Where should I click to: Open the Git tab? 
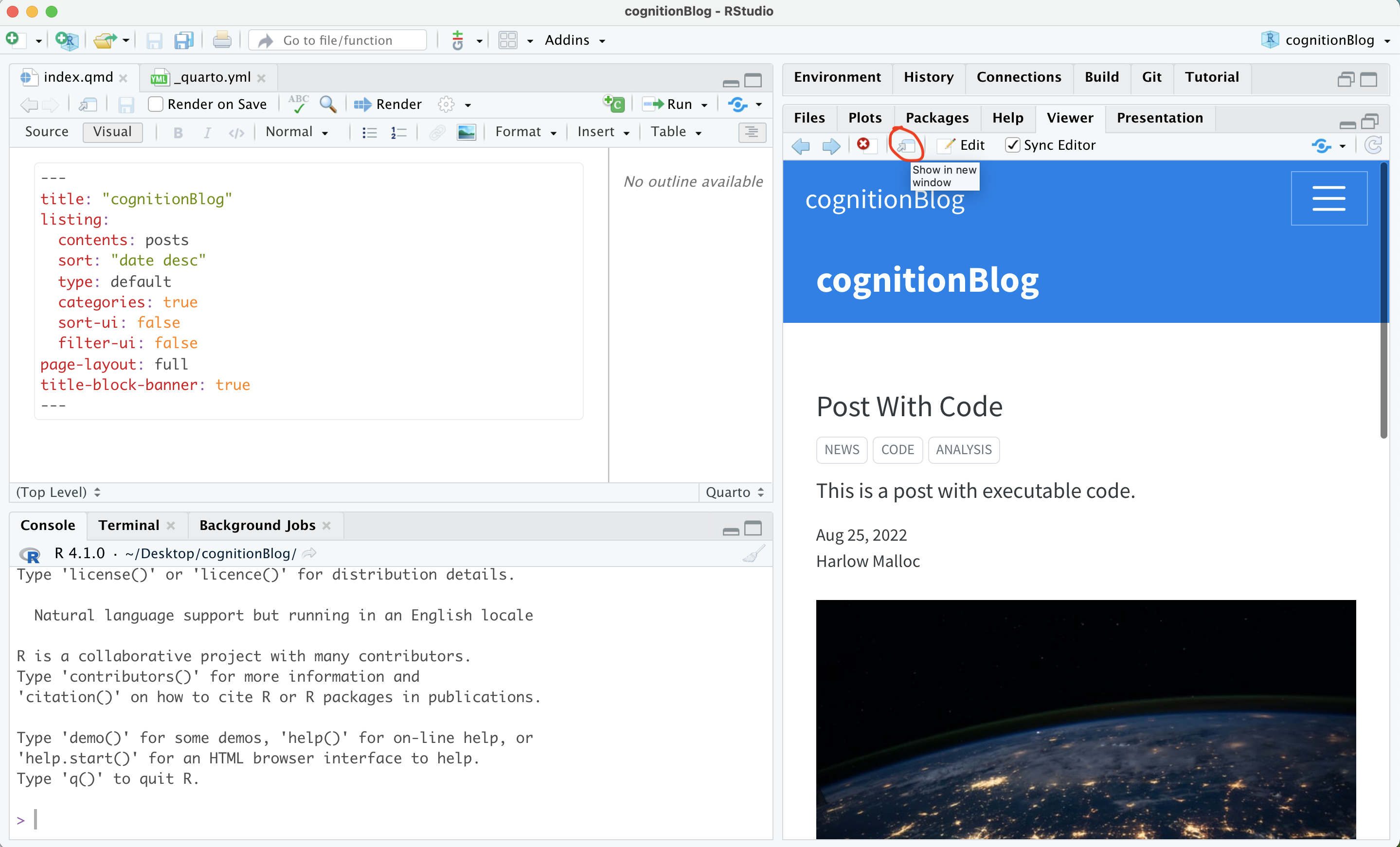pos(1151,77)
